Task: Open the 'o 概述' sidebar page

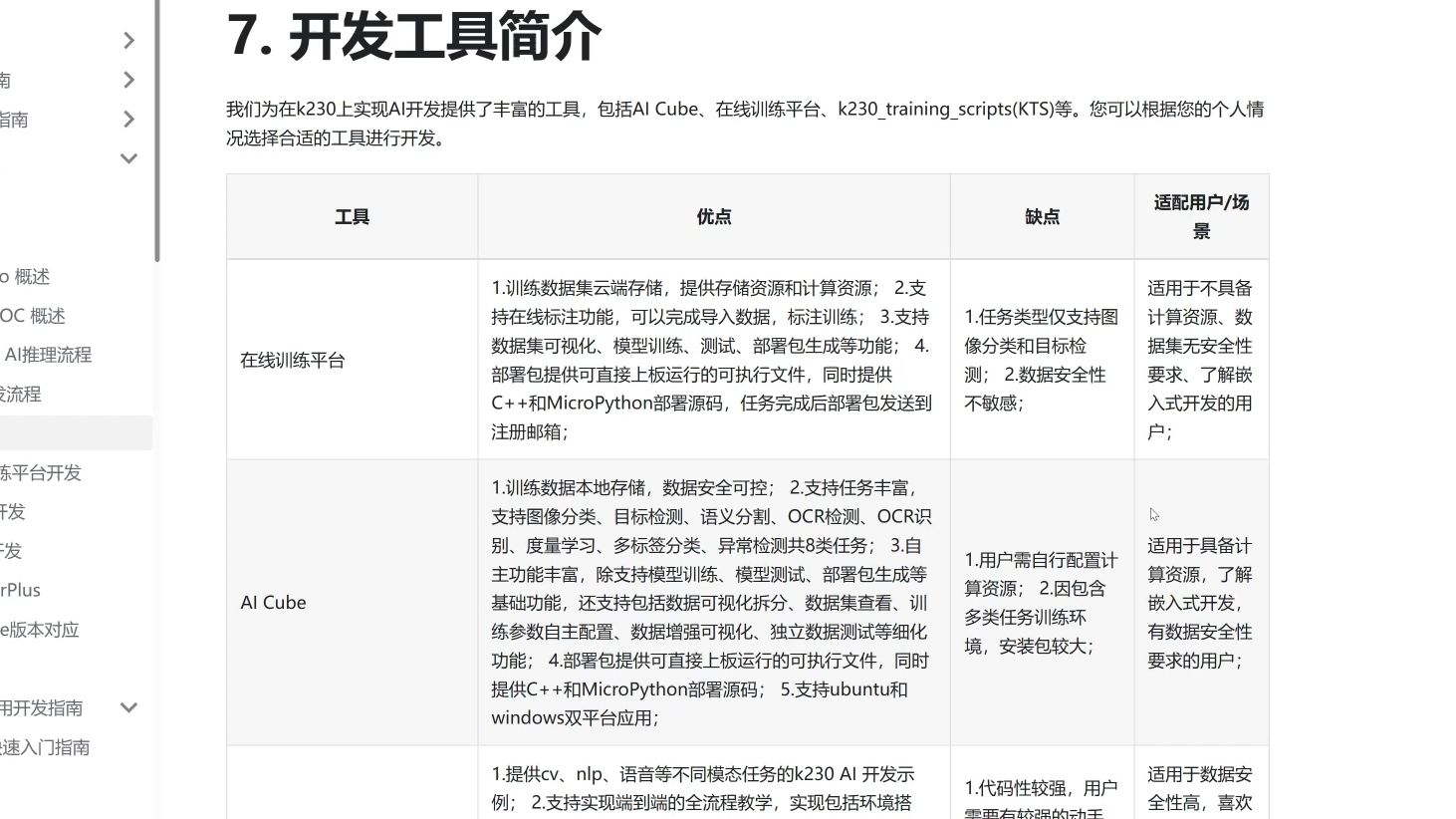Action: [x=25, y=277]
